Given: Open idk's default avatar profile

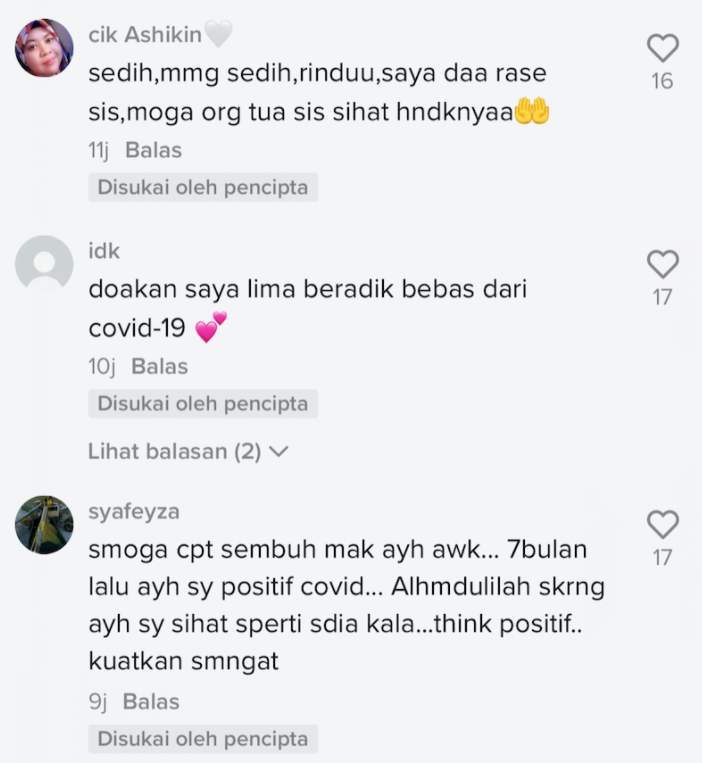Looking at the screenshot, I should pos(44,264).
